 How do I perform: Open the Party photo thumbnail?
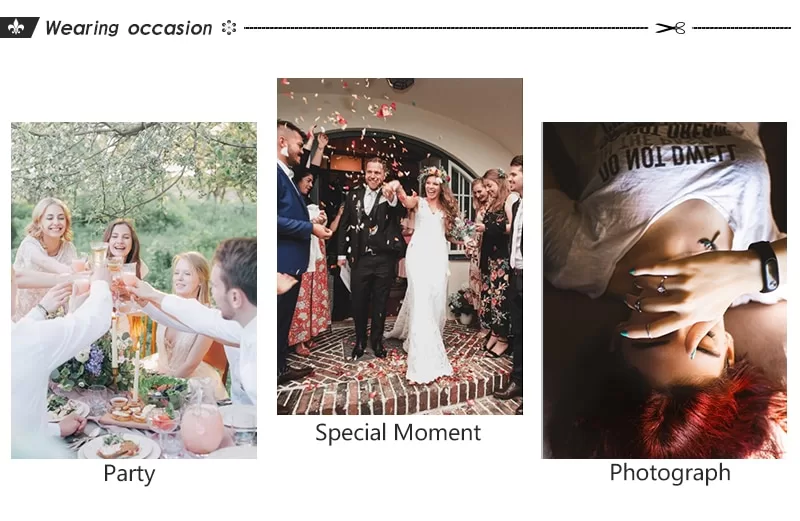click(x=134, y=290)
